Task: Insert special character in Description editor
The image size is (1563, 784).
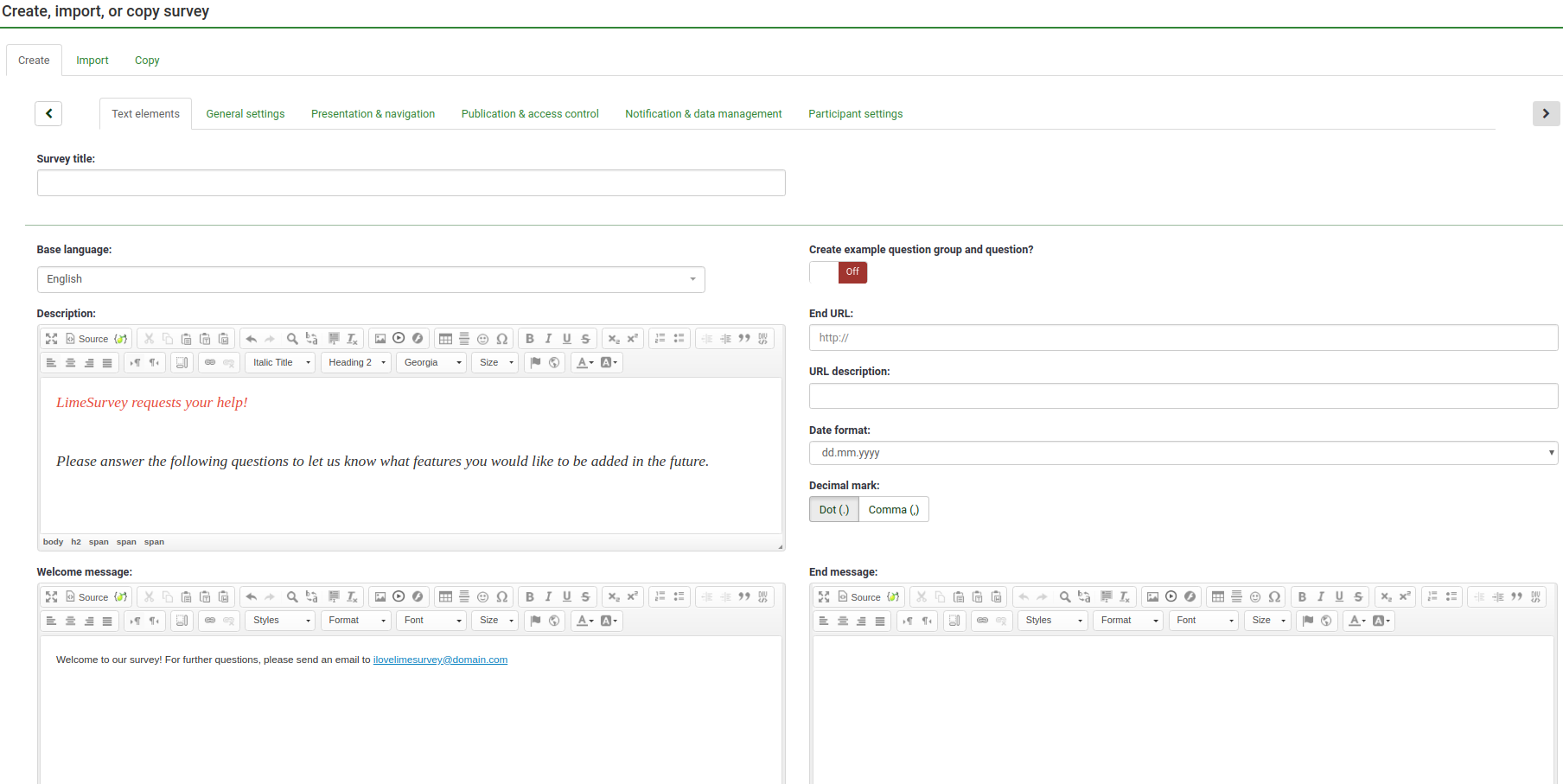Action: coord(502,339)
